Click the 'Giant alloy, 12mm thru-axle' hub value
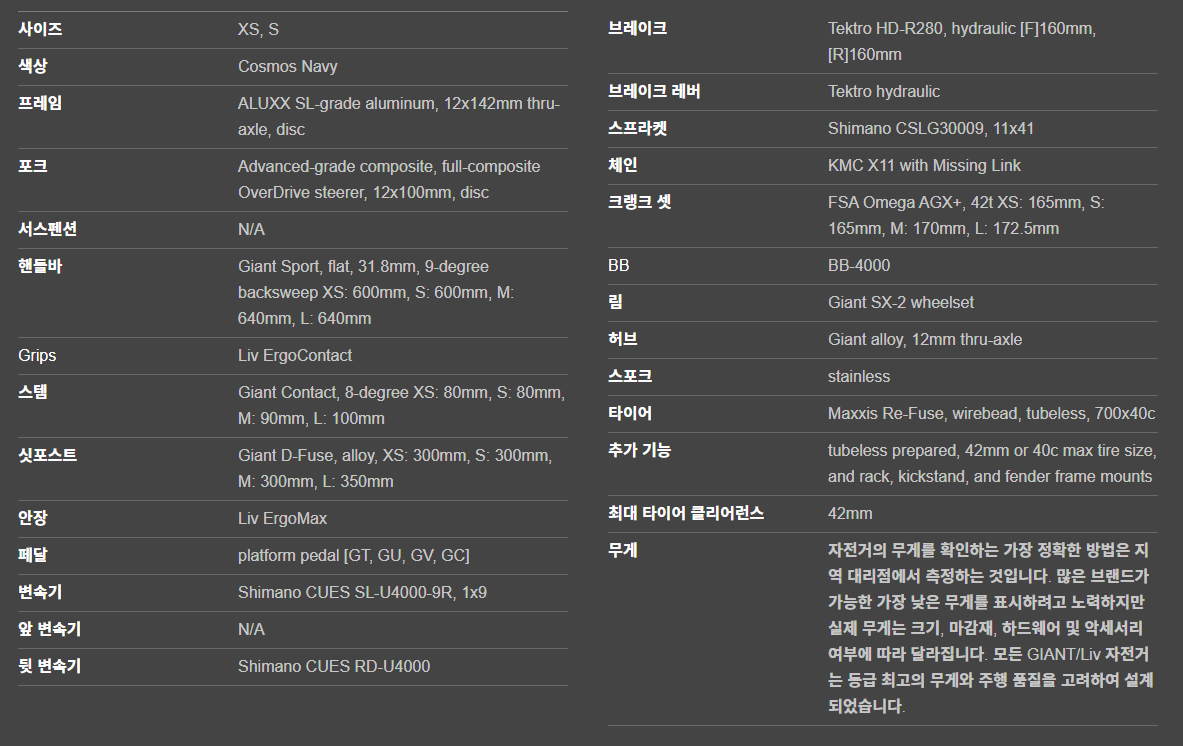 click(x=925, y=339)
